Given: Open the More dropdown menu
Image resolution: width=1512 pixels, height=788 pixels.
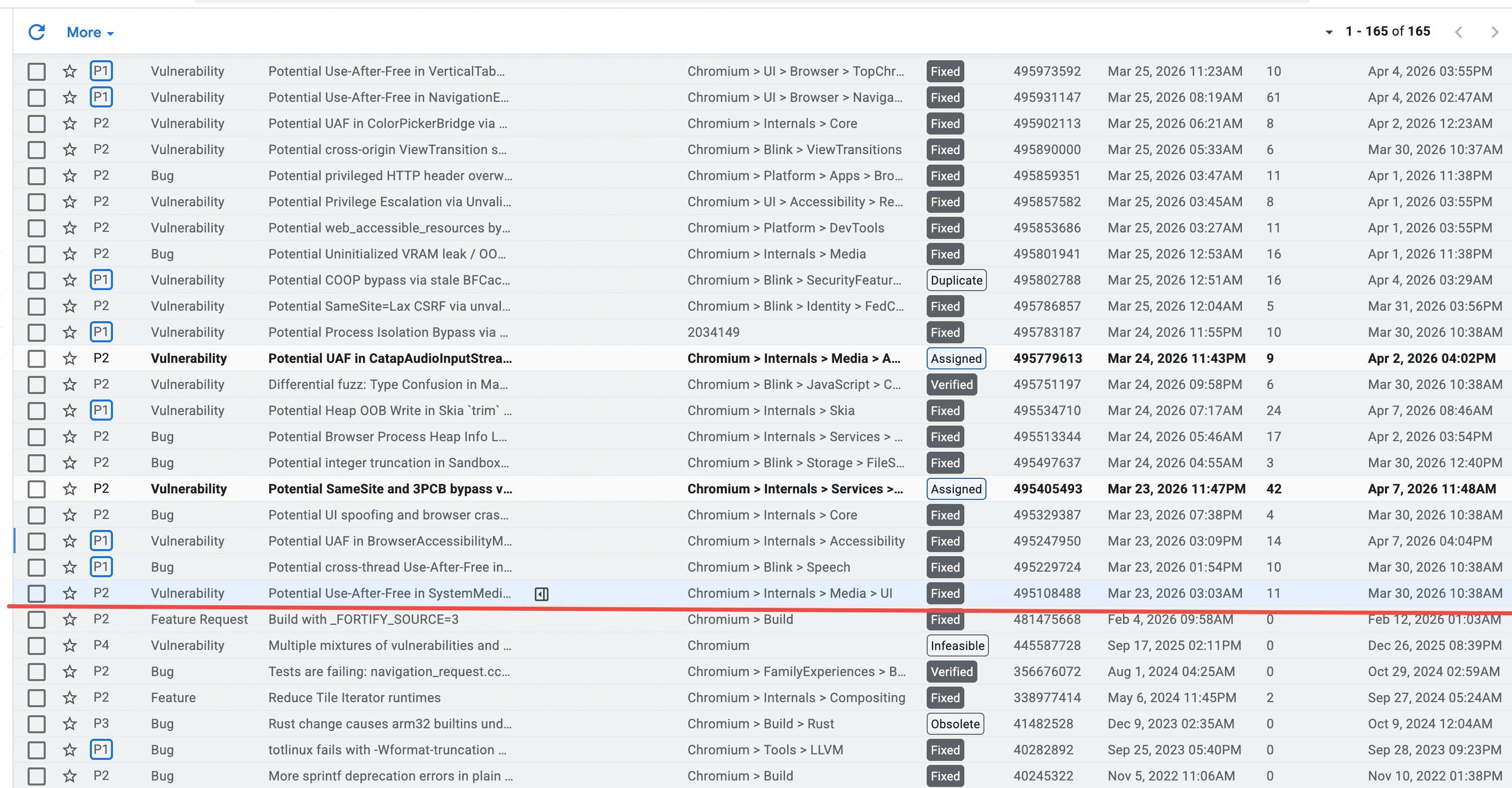Looking at the screenshot, I should [90, 33].
